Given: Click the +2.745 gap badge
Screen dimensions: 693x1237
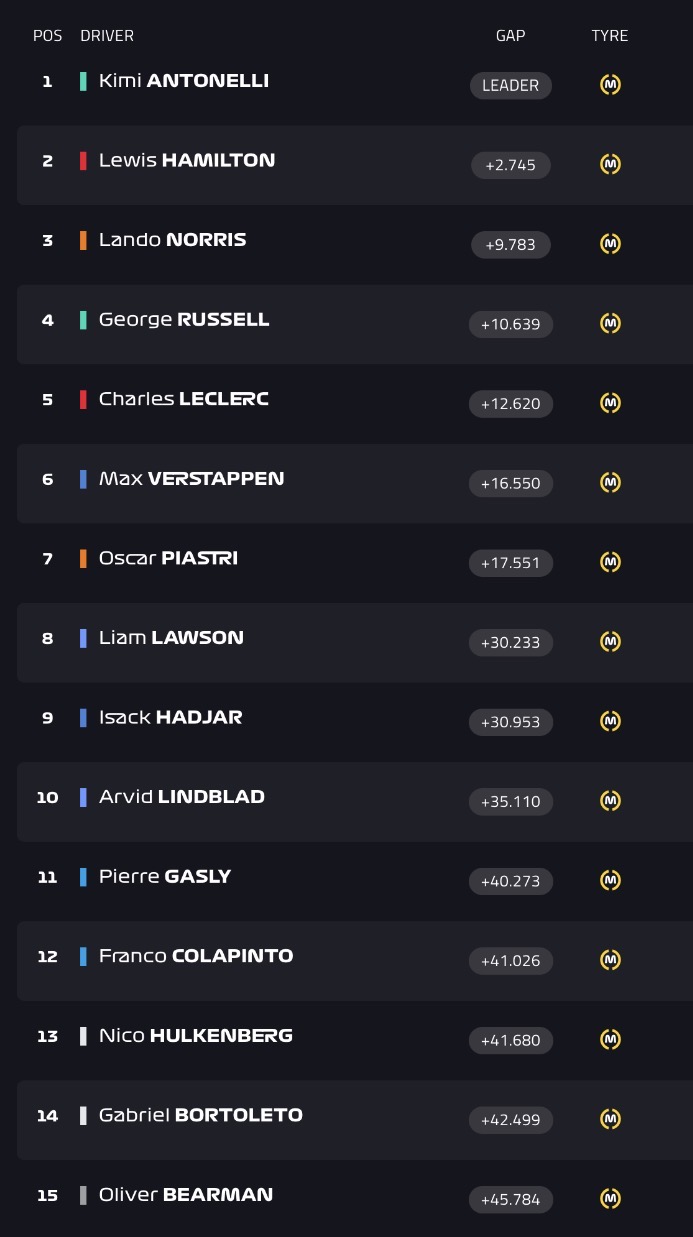Looking at the screenshot, I should click(510, 165).
